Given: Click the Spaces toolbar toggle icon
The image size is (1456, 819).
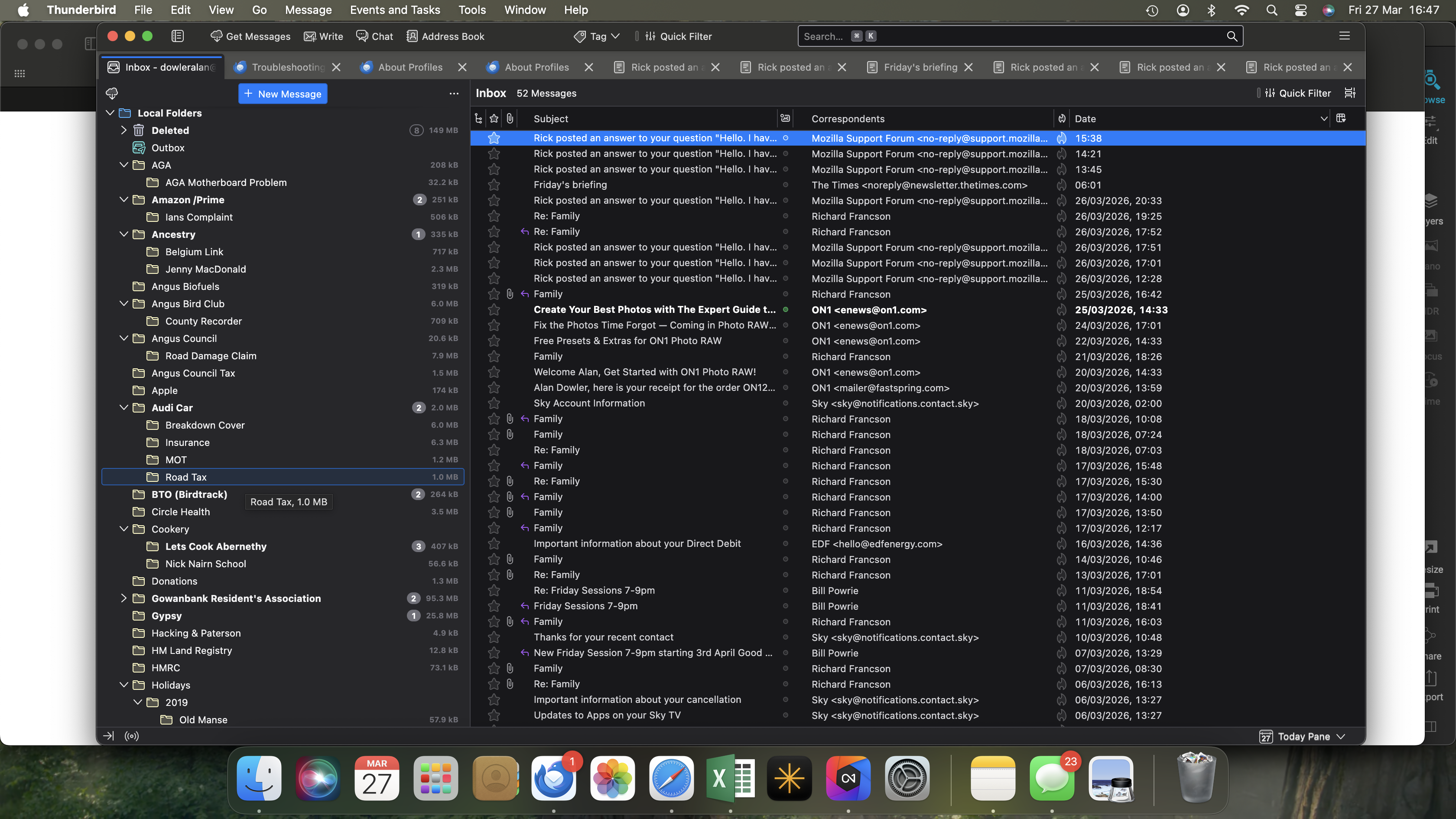Looking at the screenshot, I should [x=178, y=36].
